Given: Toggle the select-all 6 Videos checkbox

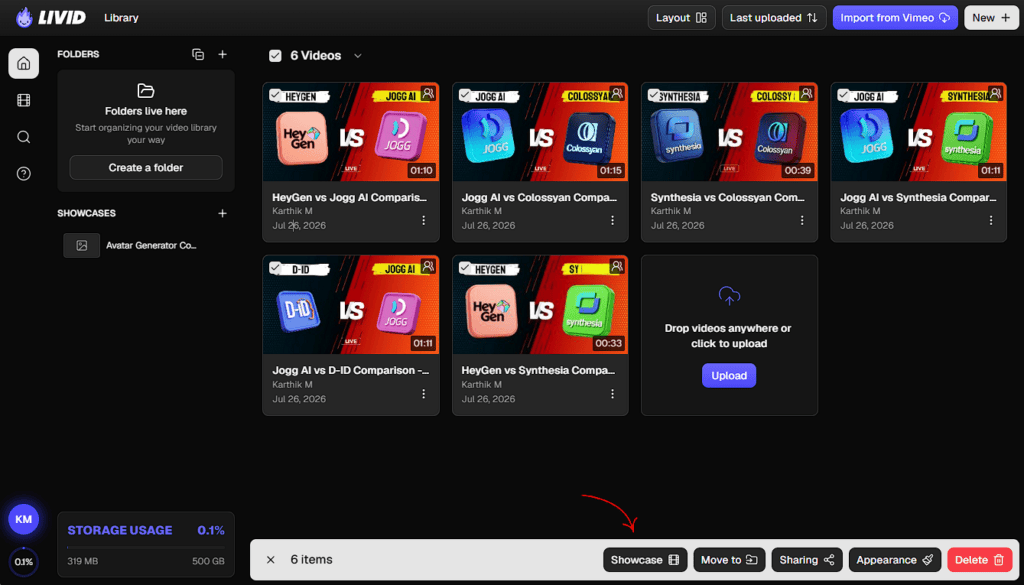Looking at the screenshot, I should click(275, 56).
